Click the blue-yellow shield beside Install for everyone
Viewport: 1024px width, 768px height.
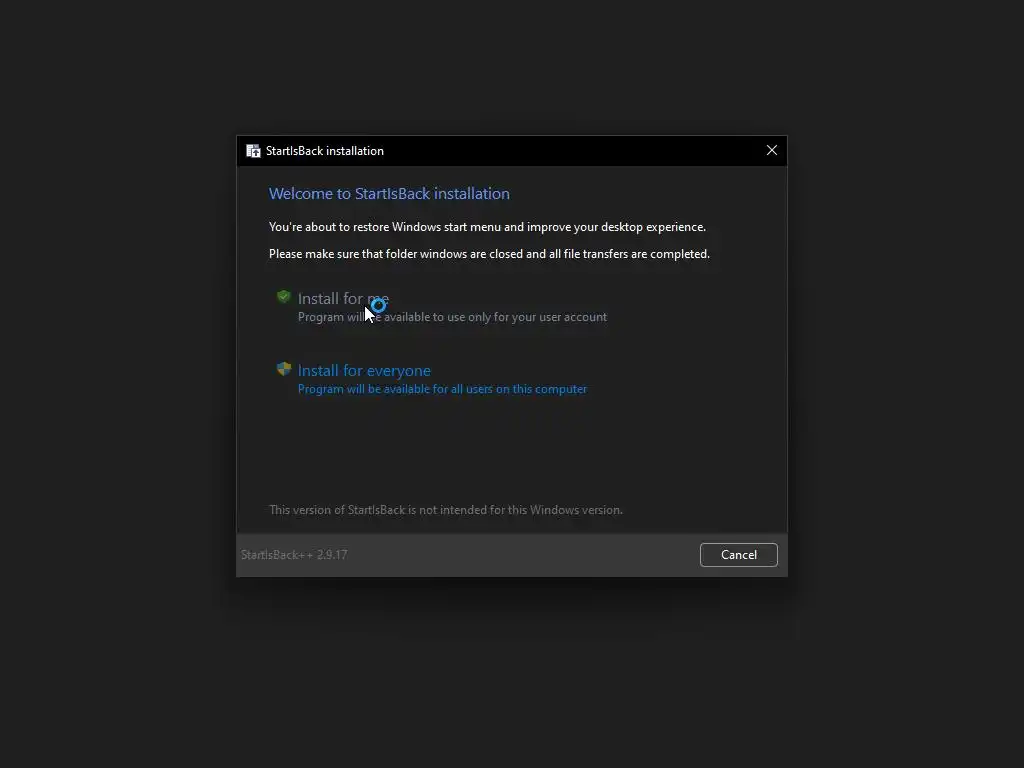[283, 369]
